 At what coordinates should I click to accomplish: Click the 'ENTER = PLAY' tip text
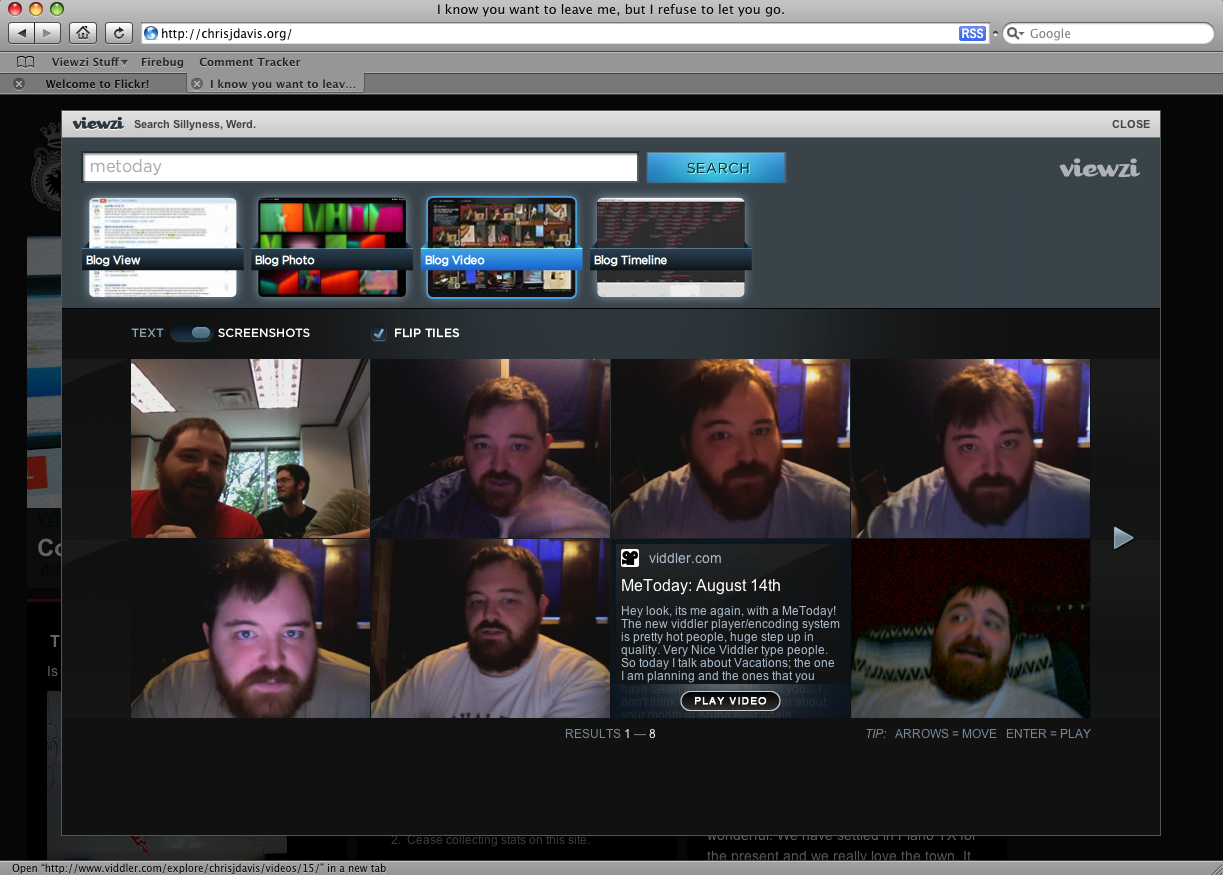(x=1048, y=734)
